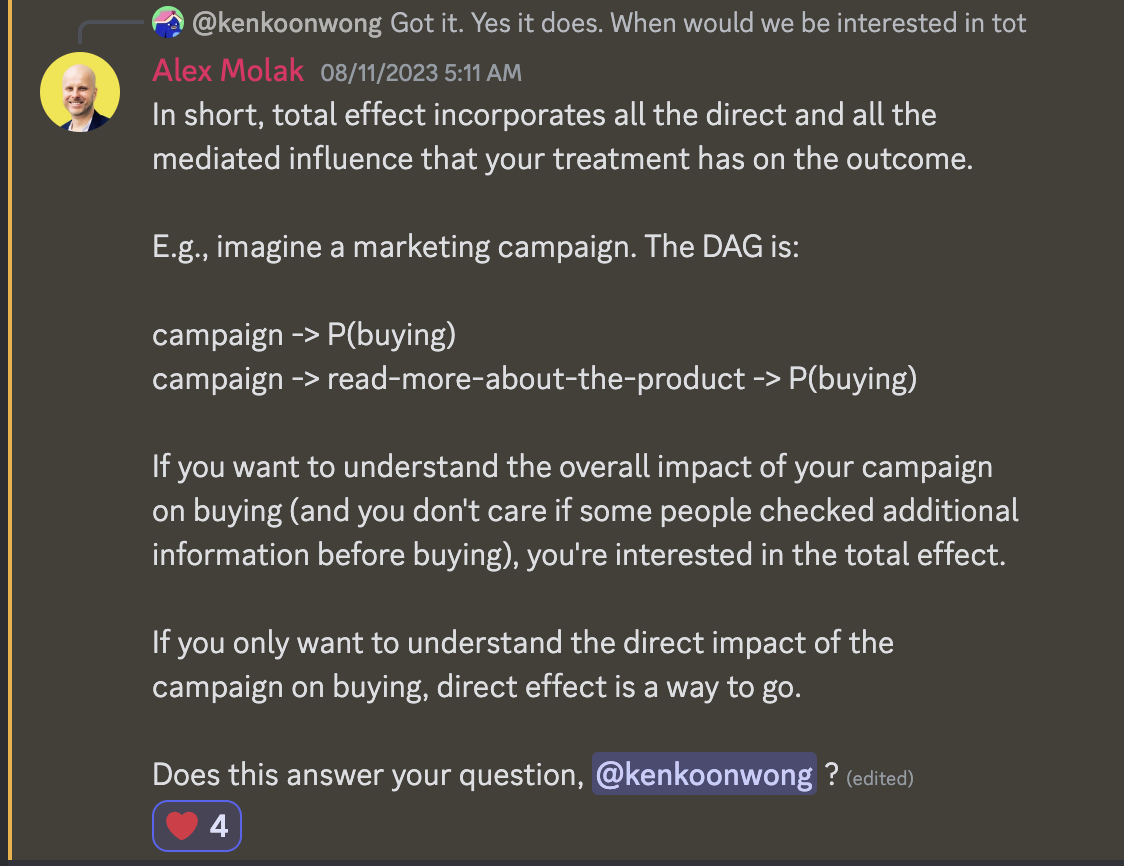Click the yellow mention bar at the message's left edge

(9, 429)
